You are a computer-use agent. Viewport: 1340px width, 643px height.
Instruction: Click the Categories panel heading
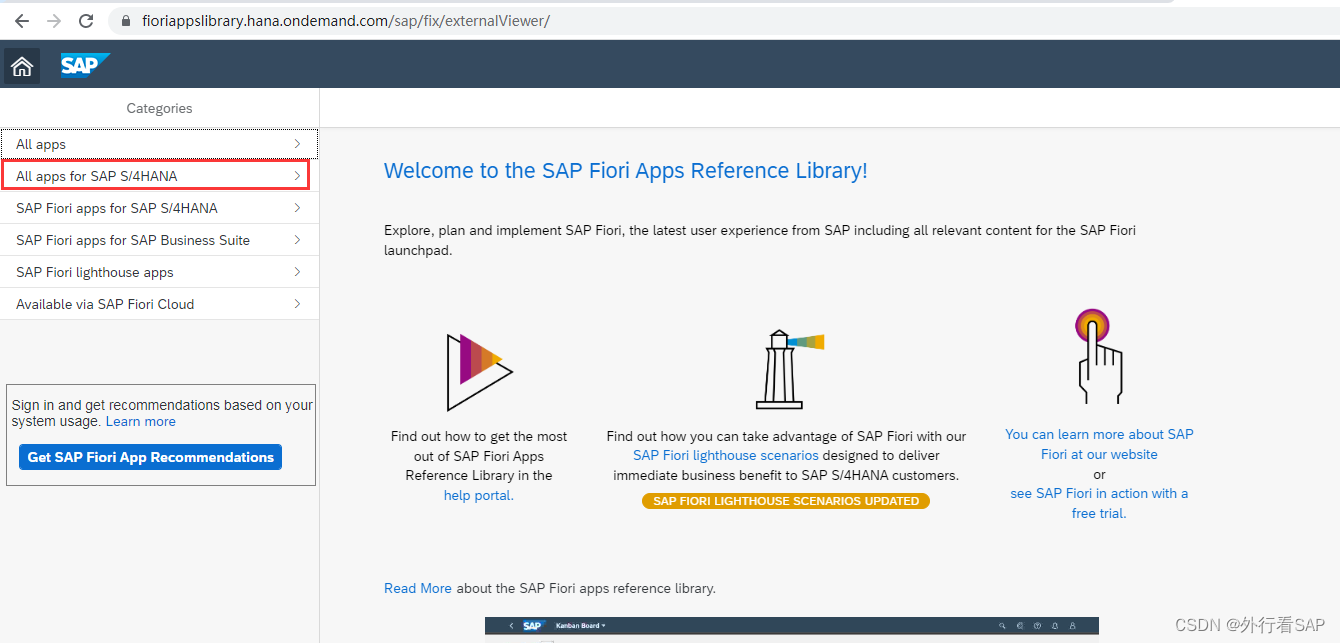point(159,108)
